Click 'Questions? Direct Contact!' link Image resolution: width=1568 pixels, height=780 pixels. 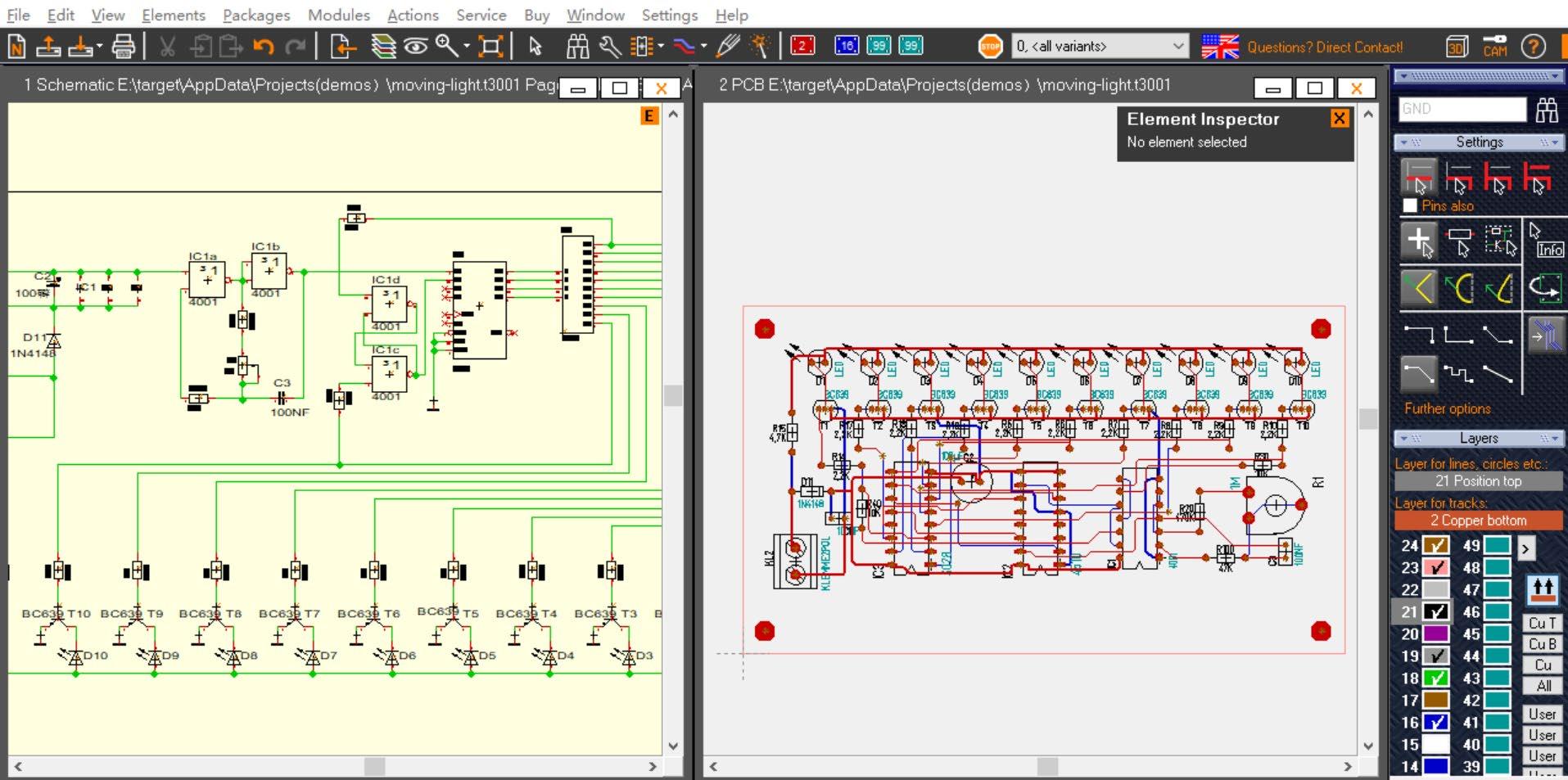(x=1324, y=47)
